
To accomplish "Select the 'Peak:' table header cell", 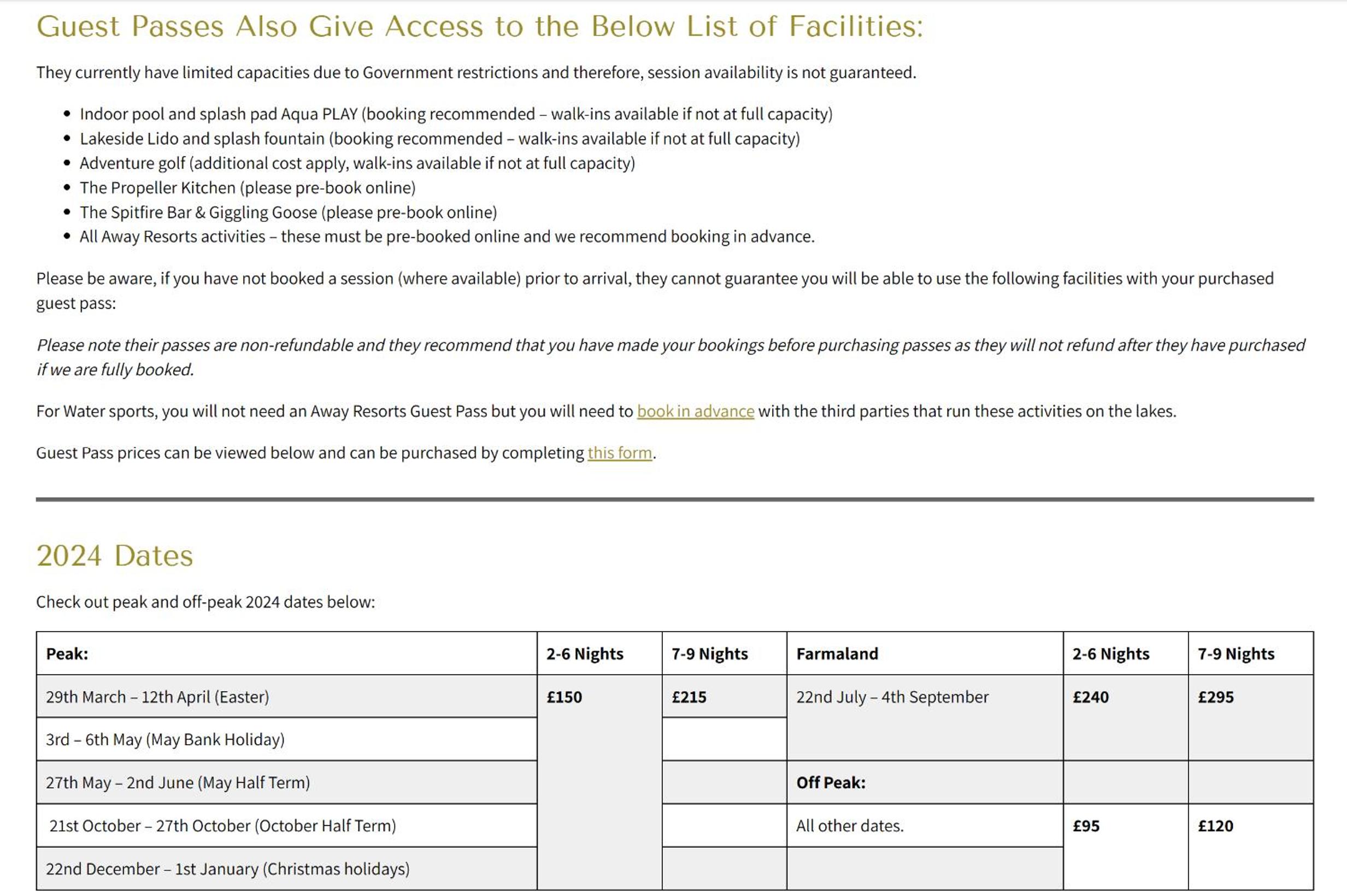I will (286, 653).
